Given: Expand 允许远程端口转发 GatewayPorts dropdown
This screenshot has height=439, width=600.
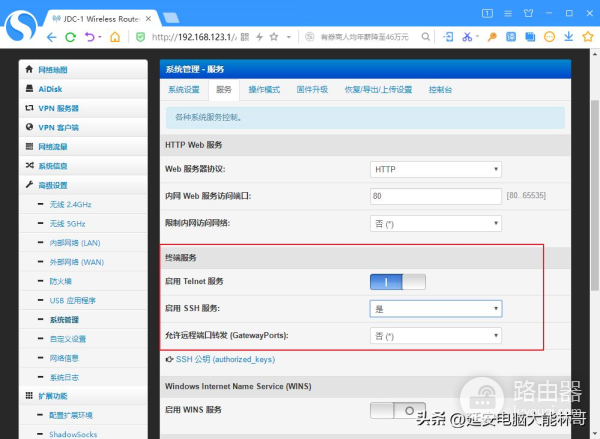Looking at the screenshot, I should [x=435, y=335].
